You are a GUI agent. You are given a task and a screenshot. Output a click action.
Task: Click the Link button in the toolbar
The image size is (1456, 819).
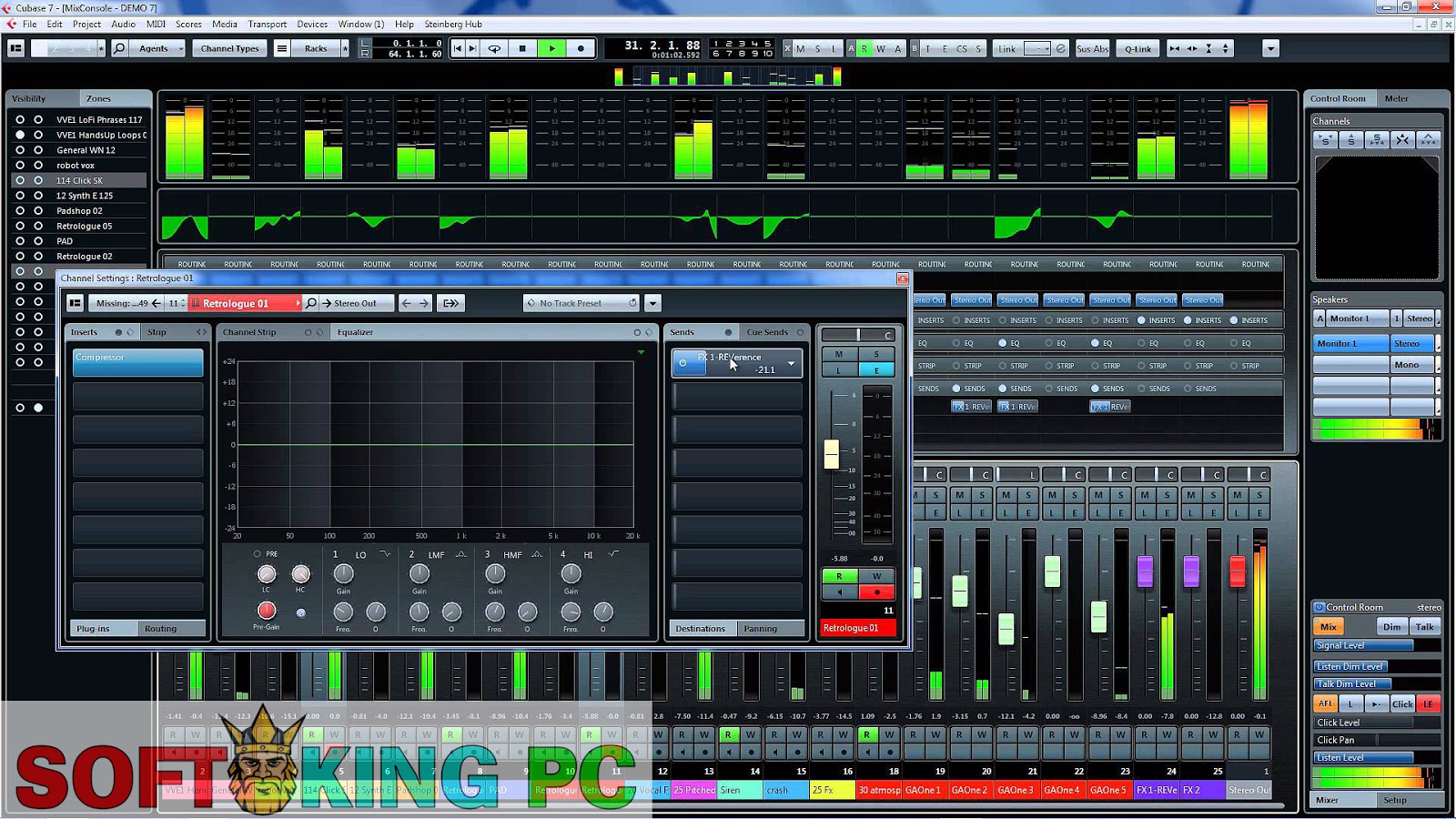(1006, 48)
